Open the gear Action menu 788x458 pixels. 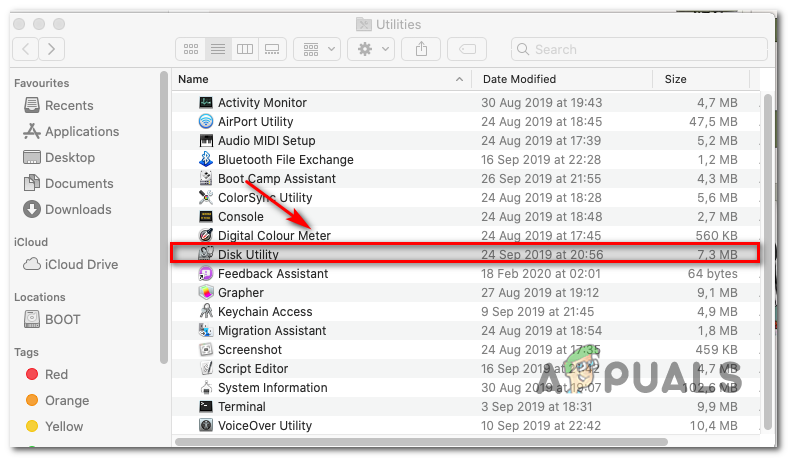pos(371,49)
